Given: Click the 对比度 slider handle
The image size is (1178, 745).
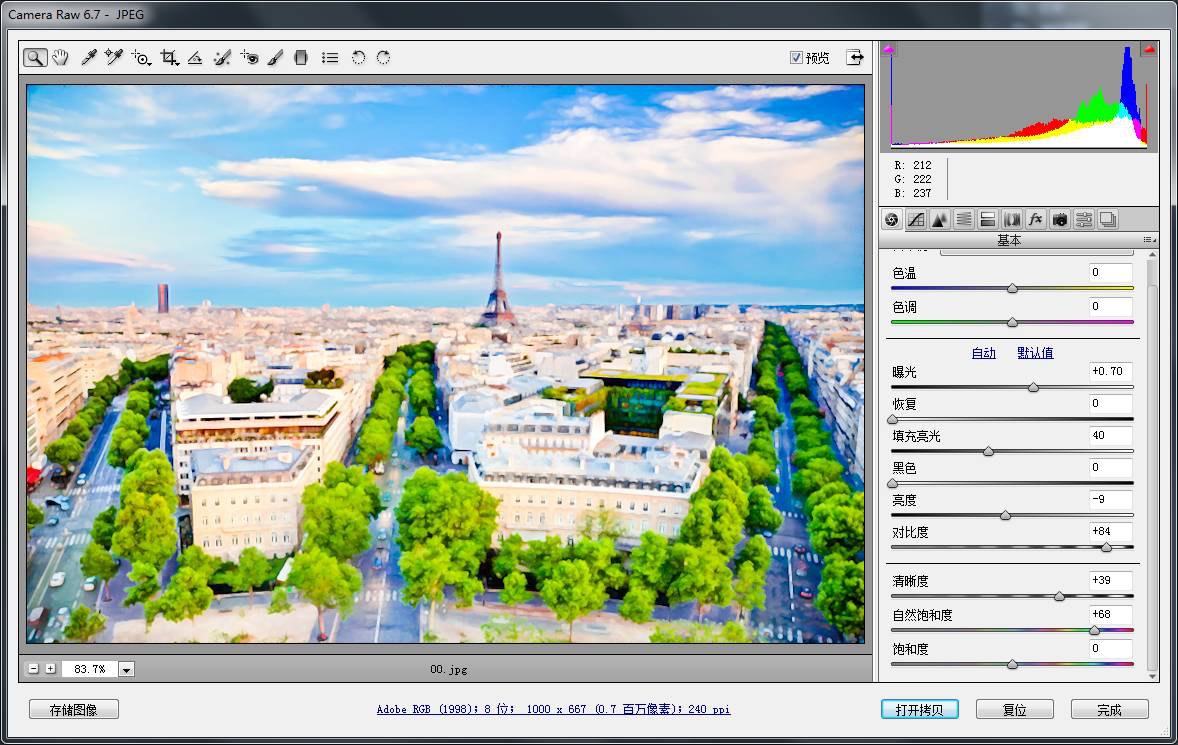Looking at the screenshot, I should (1107, 547).
